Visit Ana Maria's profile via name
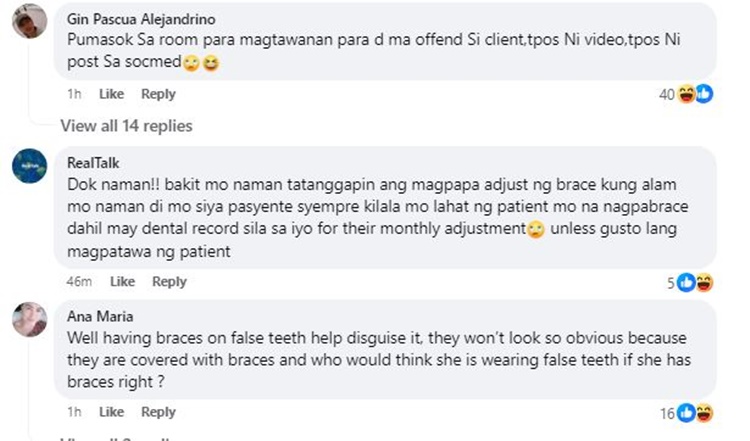 [x=100, y=316]
